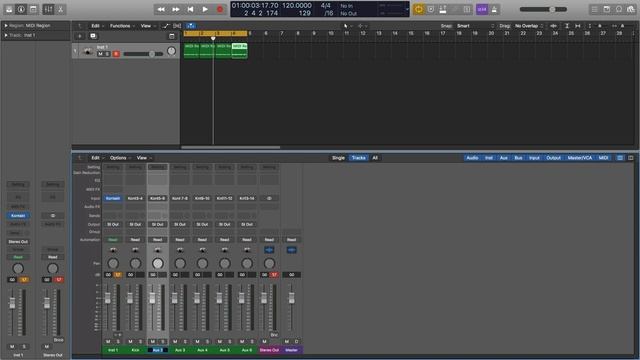
Task: Switch mixer to Tracks view
Action: point(358,158)
